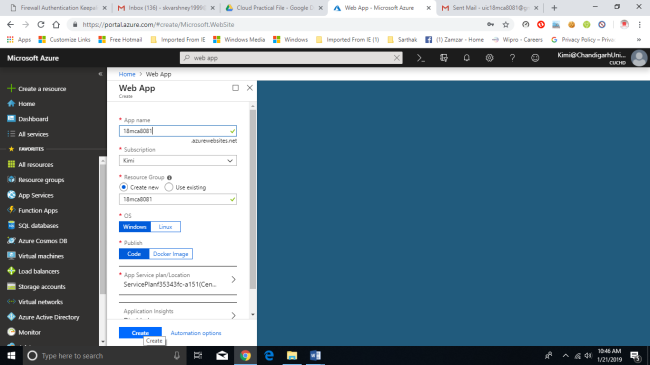Screen dimensions: 650x365
Task: Go to Home in sidebar
Action: tap(27, 104)
